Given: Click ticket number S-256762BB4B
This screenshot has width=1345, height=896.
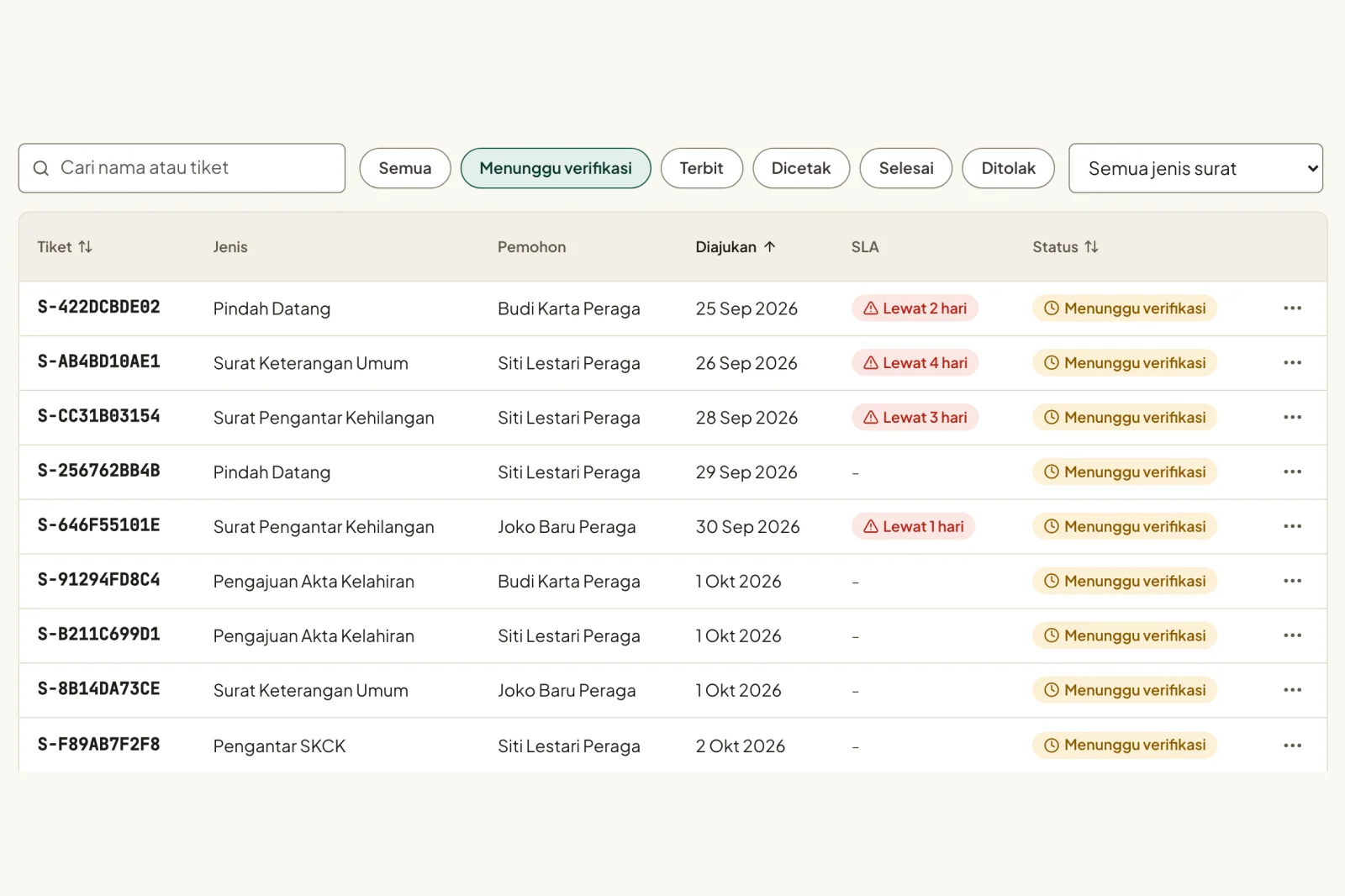Looking at the screenshot, I should (x=98, y=472).
